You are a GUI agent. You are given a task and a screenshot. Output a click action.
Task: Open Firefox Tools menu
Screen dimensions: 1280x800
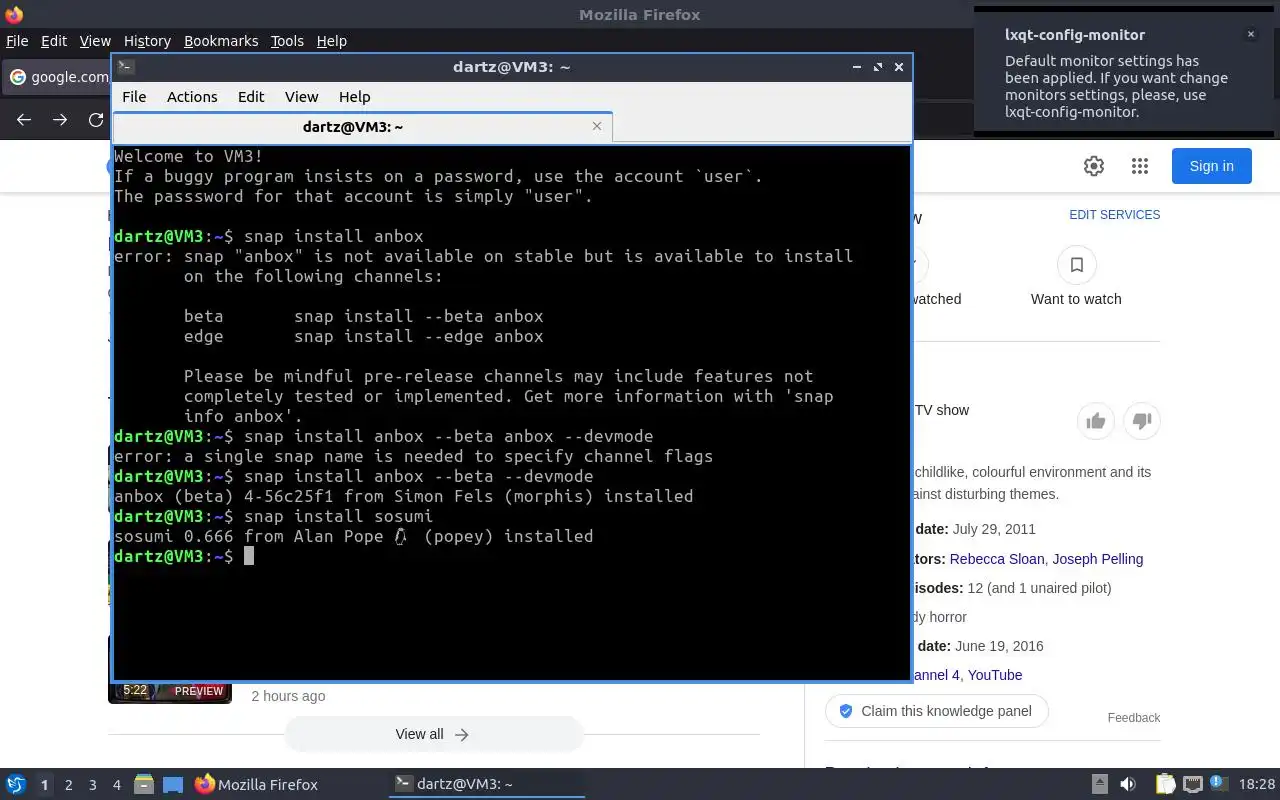pos(287,41)
